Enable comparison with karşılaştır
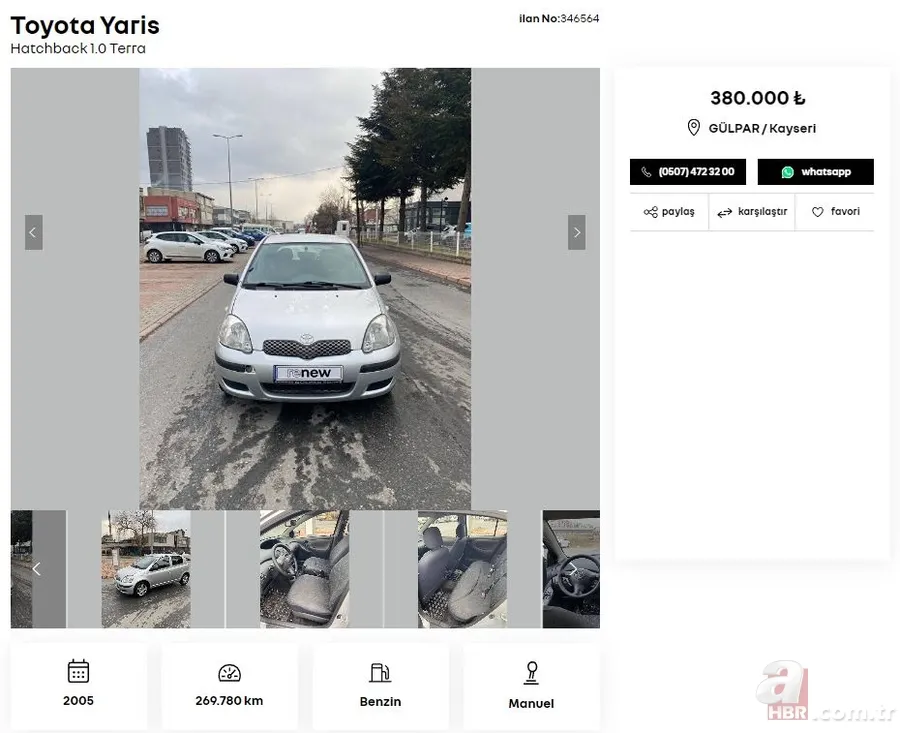Screen dimensions: 900x733 coord(752,211)
